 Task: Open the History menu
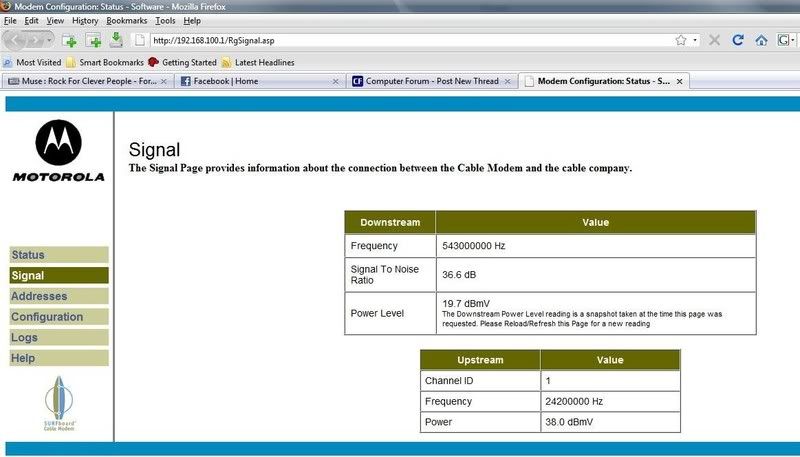point(85,20)
